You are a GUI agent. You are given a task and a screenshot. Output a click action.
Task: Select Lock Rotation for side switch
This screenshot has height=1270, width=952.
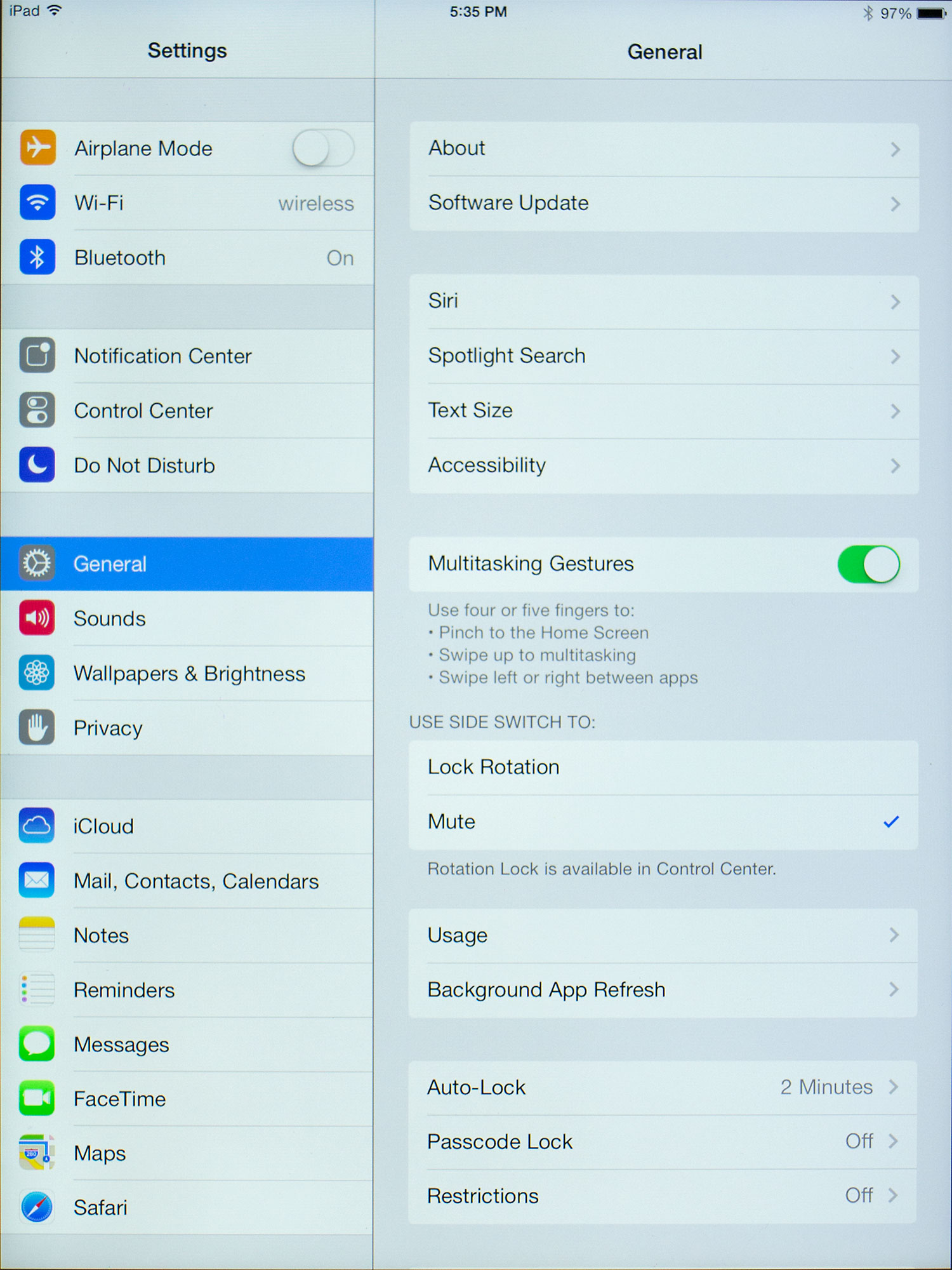click(x=663, y=767)
